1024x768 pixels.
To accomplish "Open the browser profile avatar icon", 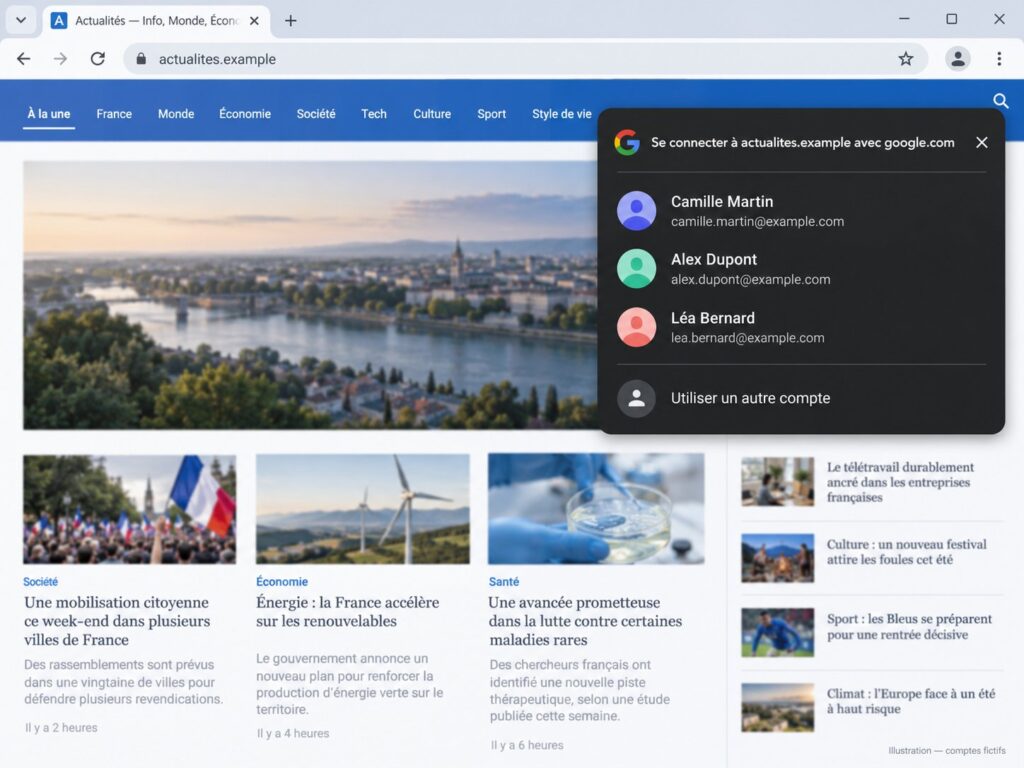I will 957,59.
